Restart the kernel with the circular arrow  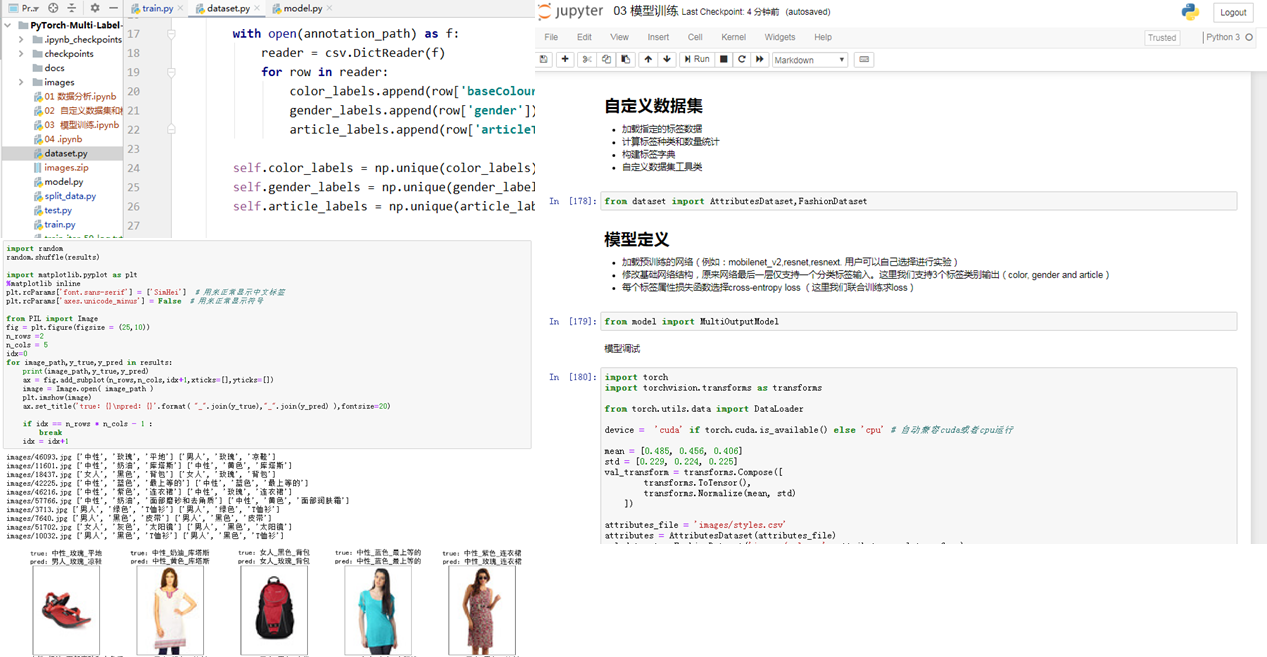[742, 59]
